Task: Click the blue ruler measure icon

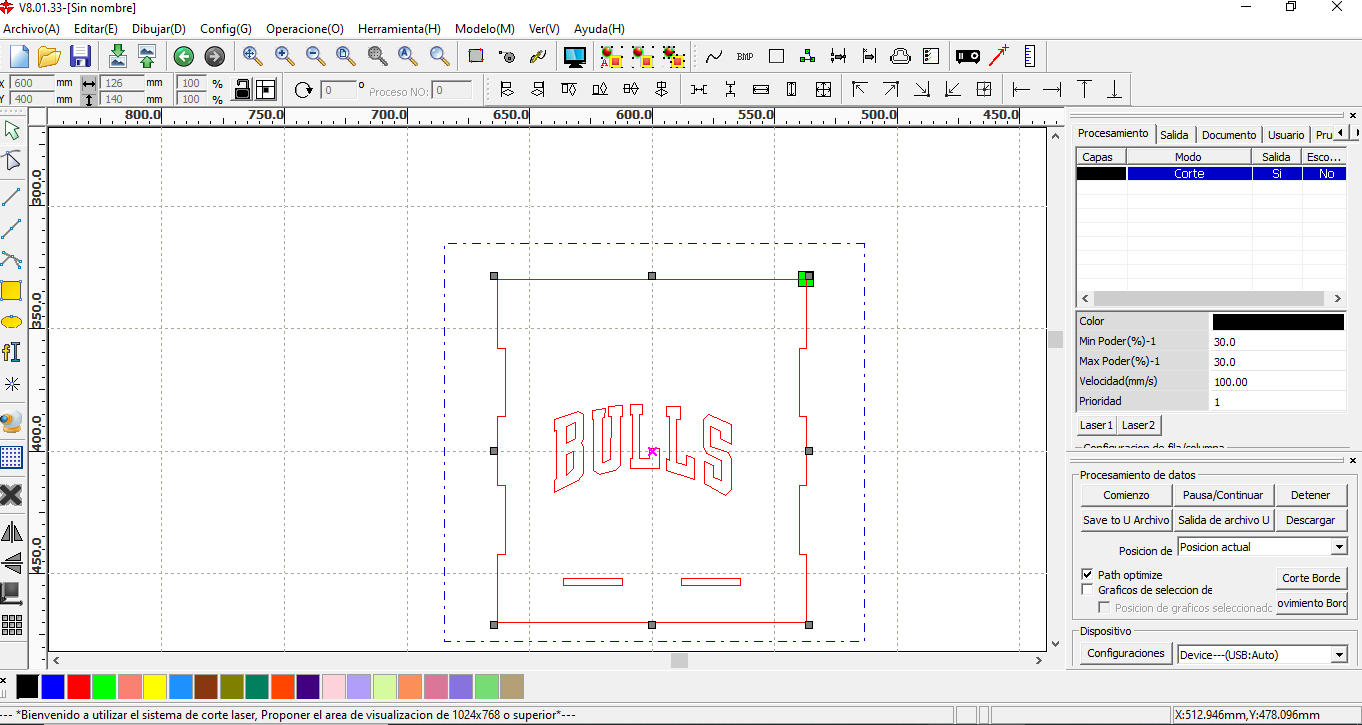Action: click(1030, 56)
